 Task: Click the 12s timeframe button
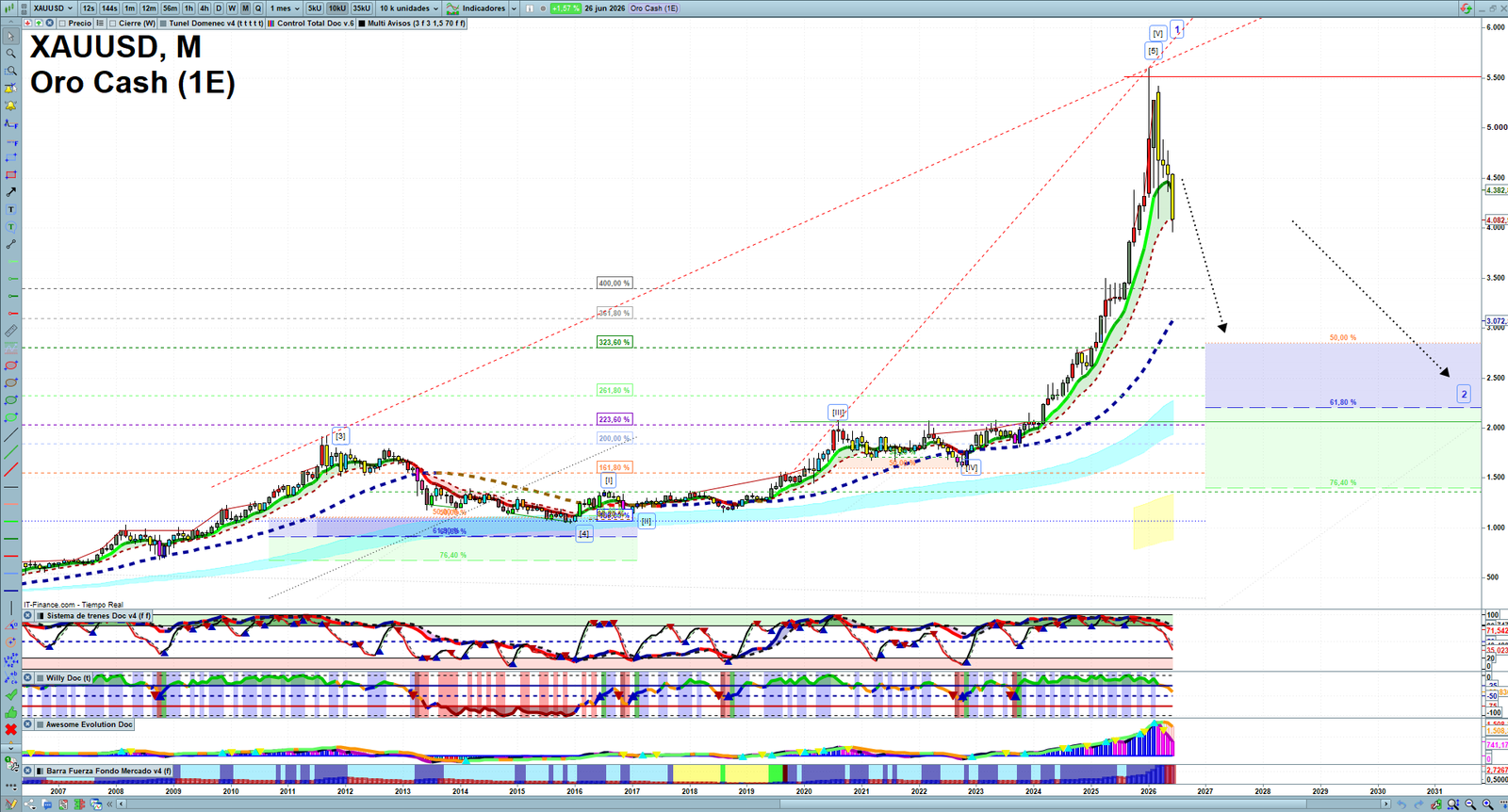[x=89, y=8]
